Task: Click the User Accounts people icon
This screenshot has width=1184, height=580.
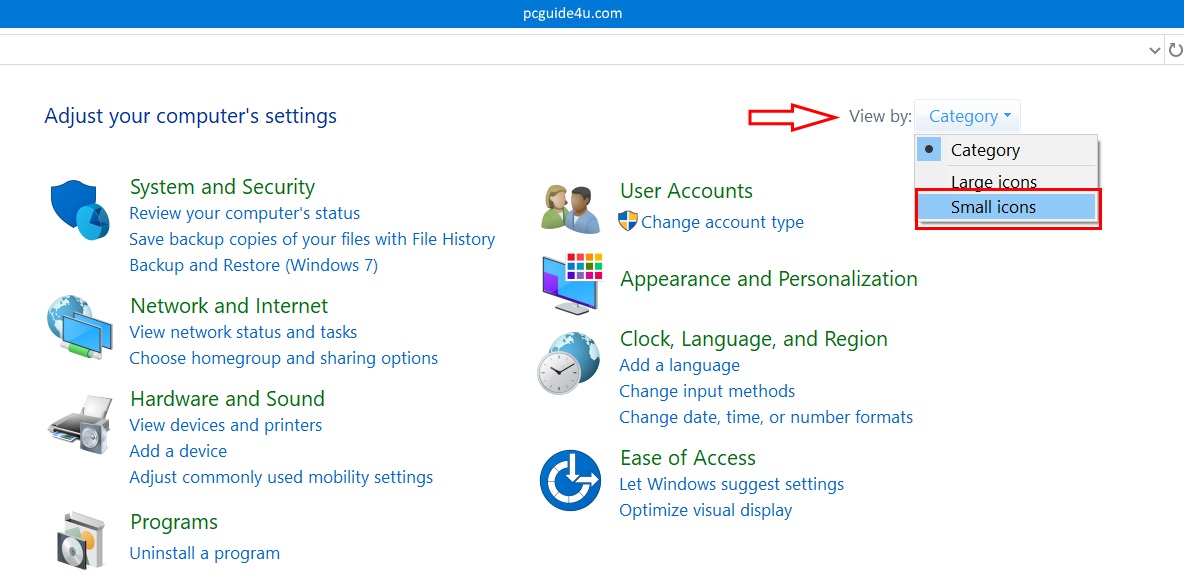Action: (x=570, y=208)
